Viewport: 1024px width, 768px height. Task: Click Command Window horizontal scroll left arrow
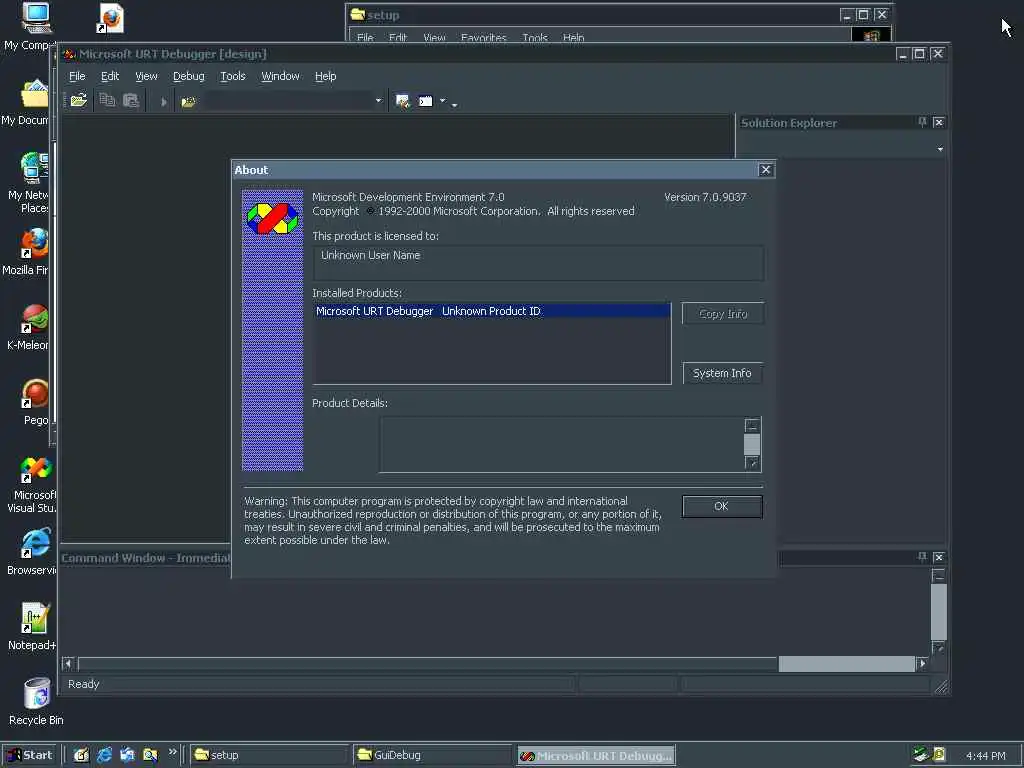point(67,664)
